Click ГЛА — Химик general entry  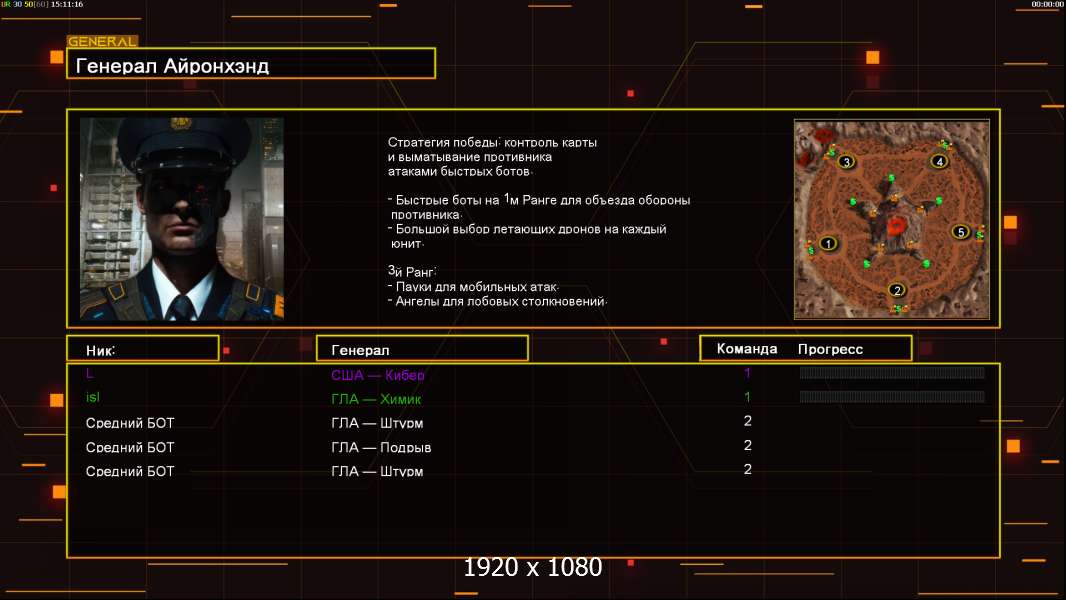pos(376,400)
